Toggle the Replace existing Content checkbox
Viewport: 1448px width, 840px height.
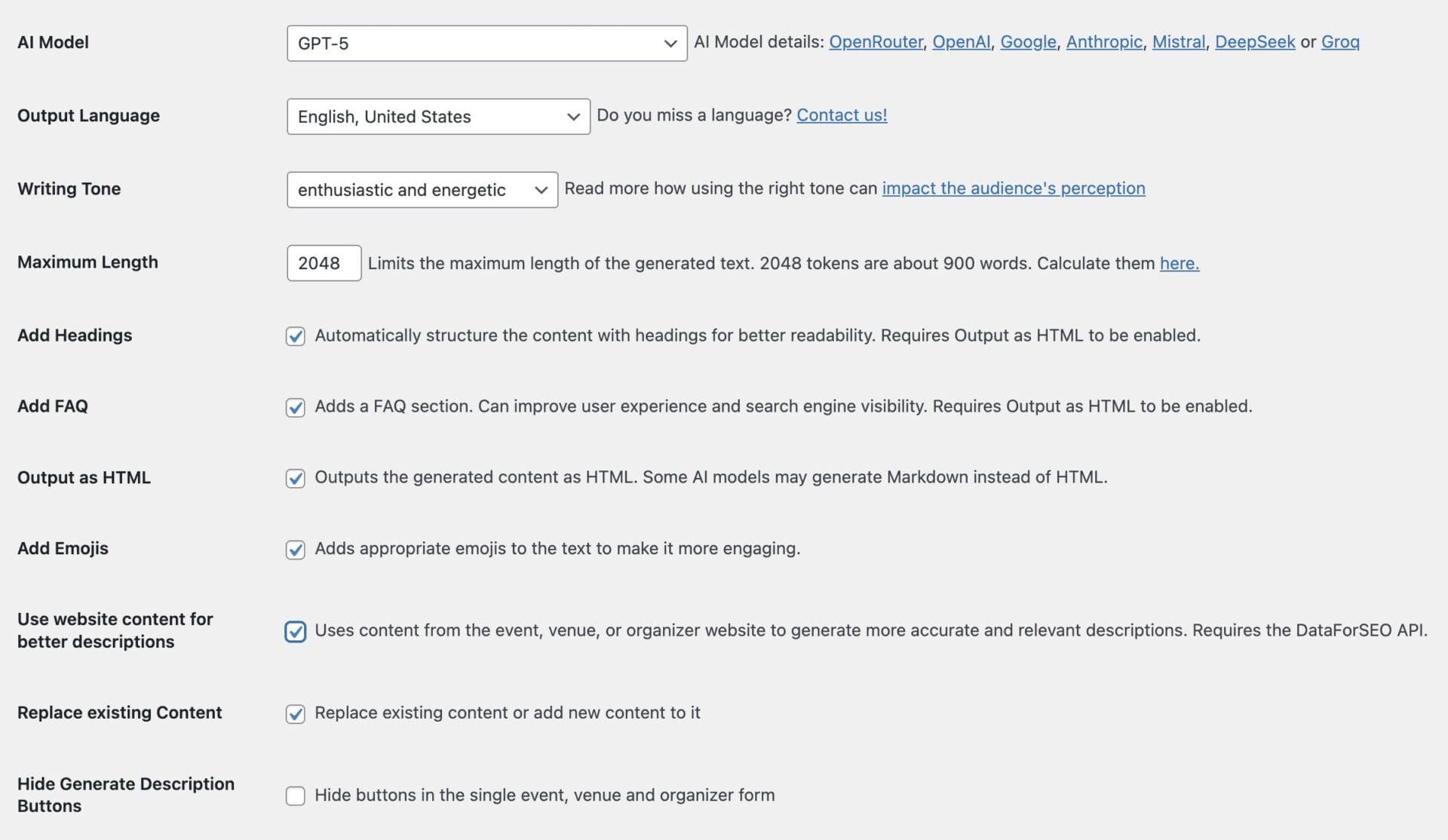(295, 714)
